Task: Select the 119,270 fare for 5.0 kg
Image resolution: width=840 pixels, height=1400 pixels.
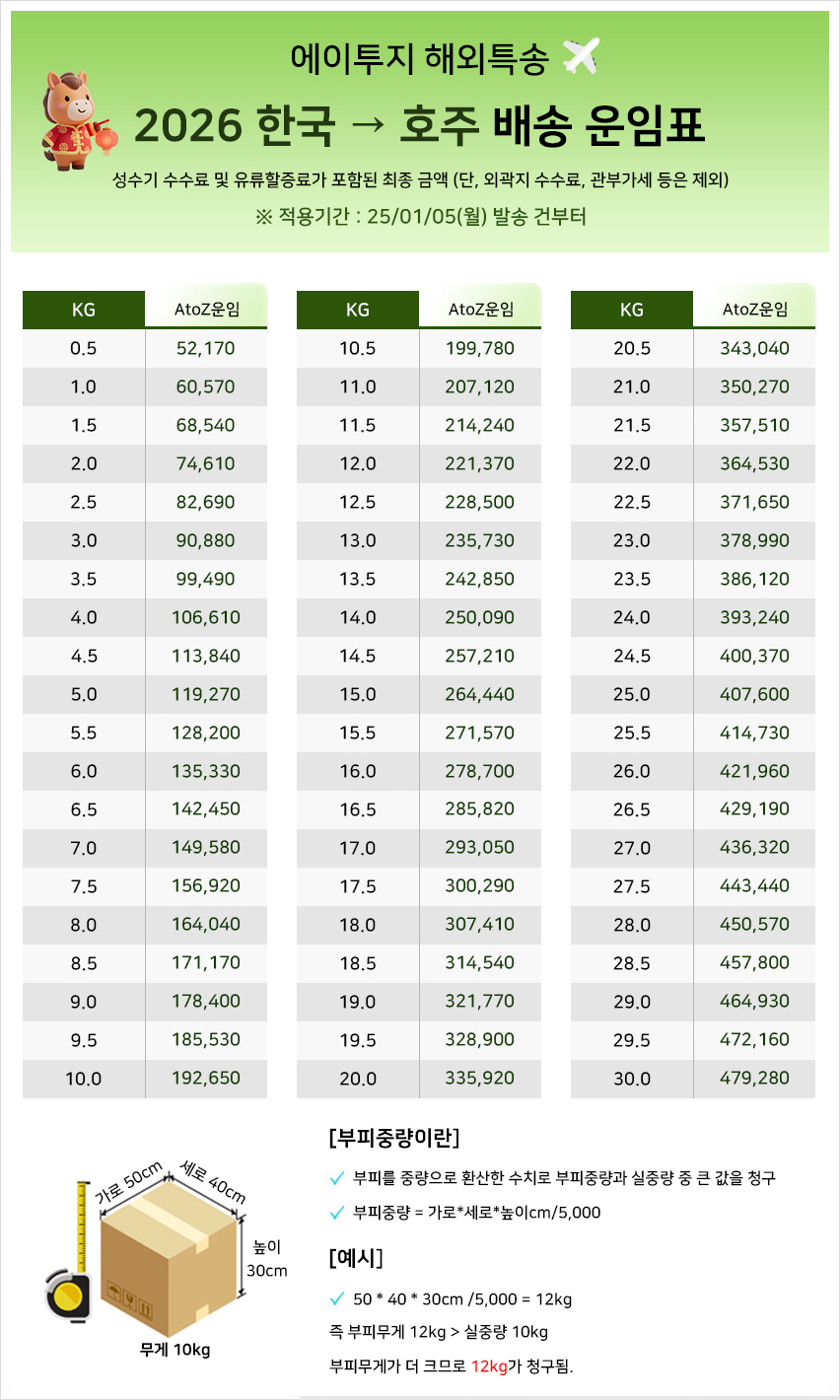Action: tap(206, 694)
